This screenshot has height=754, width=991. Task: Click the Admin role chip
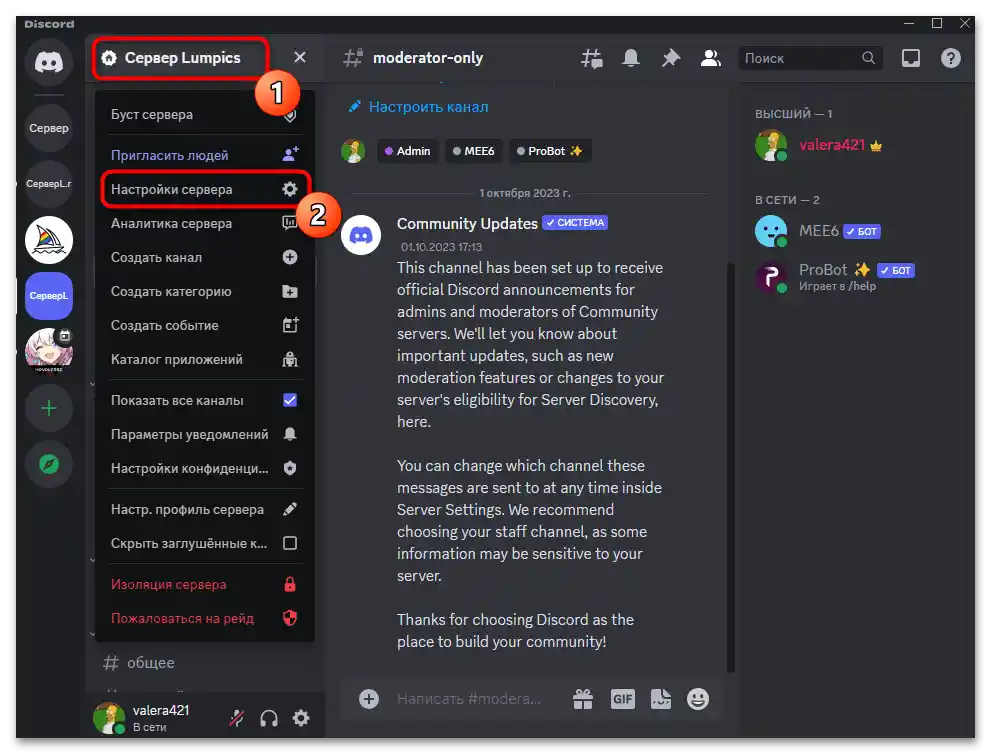pos(408,151)
